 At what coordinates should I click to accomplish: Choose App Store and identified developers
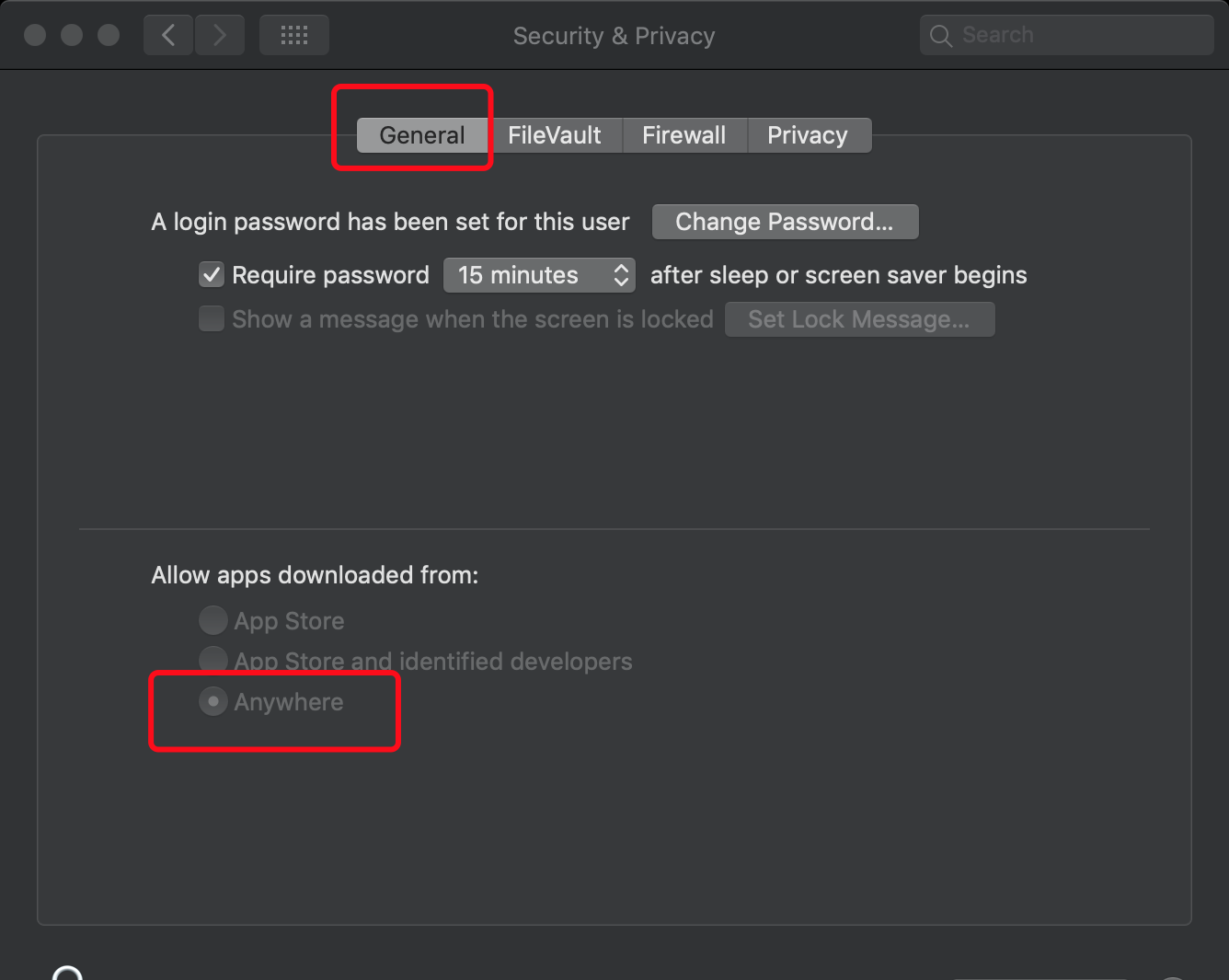pyautogui.click(x=213, y=659)
